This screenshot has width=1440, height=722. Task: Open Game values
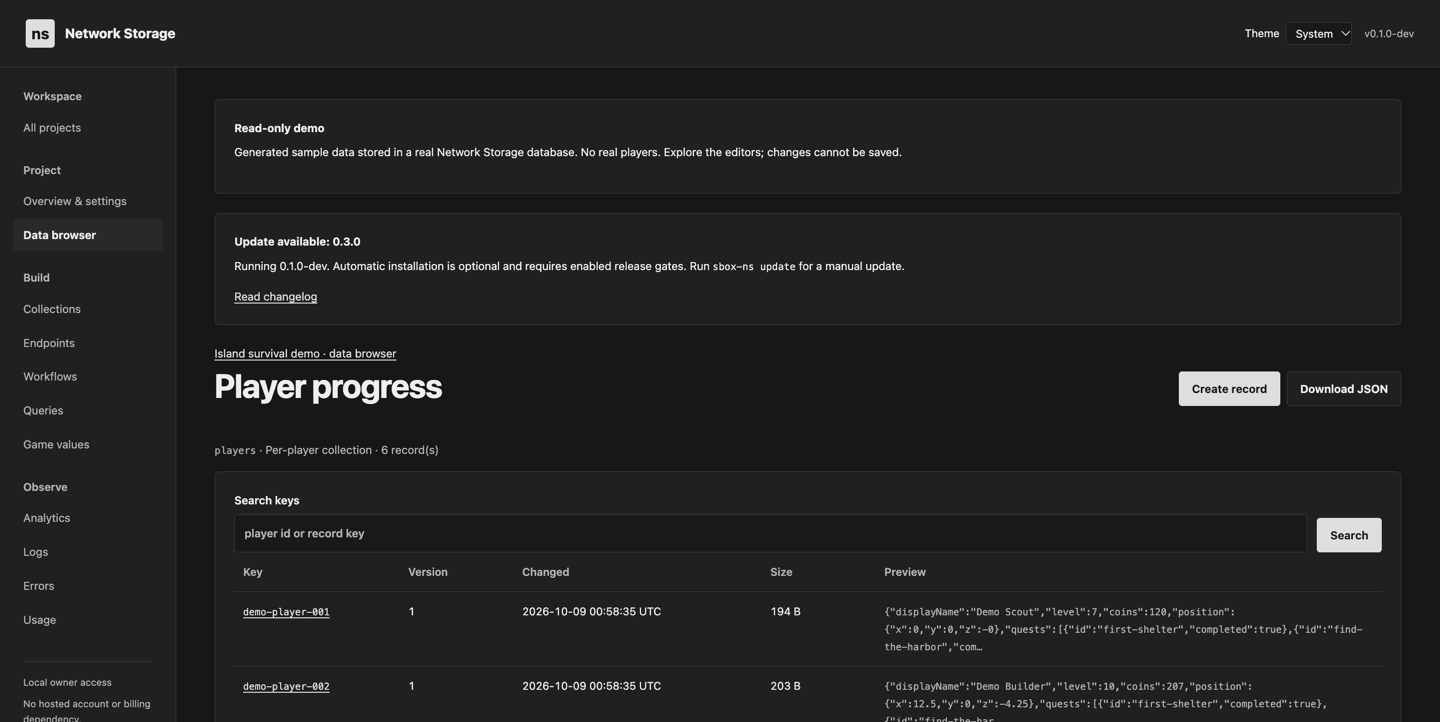[x=56, y=445]
